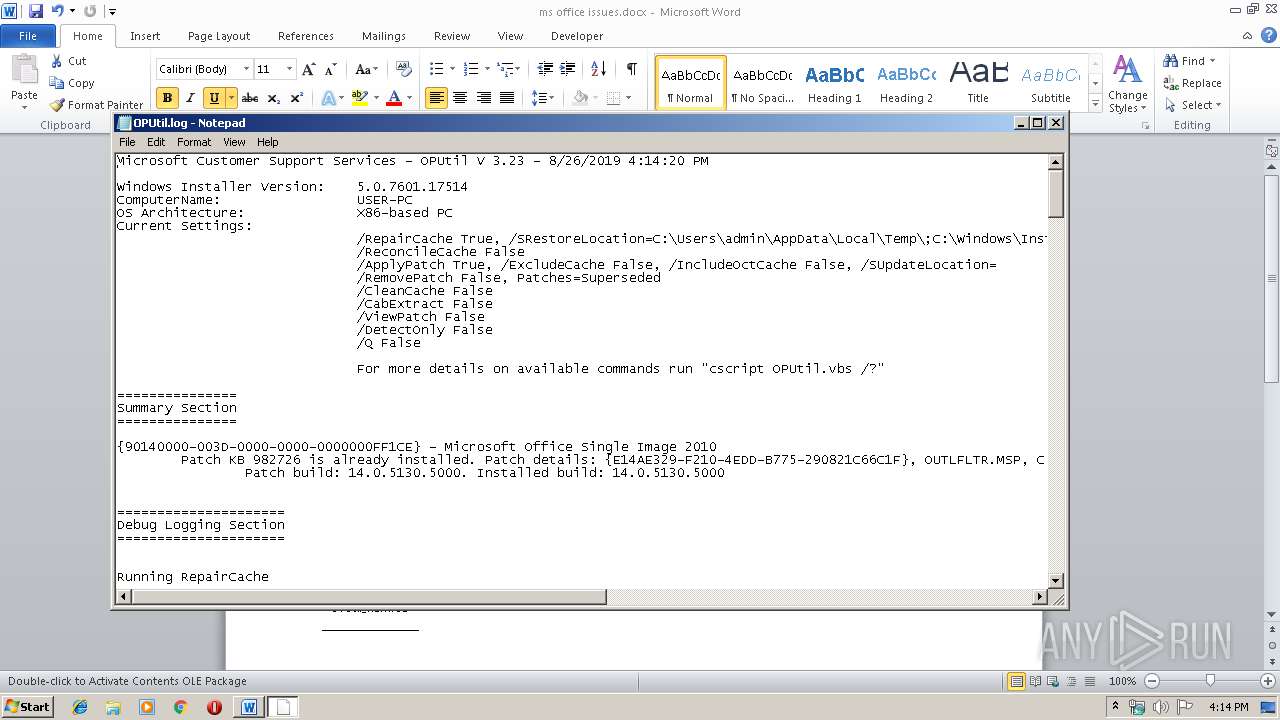
Task: Apply subscript formatting
Action: 274,98
